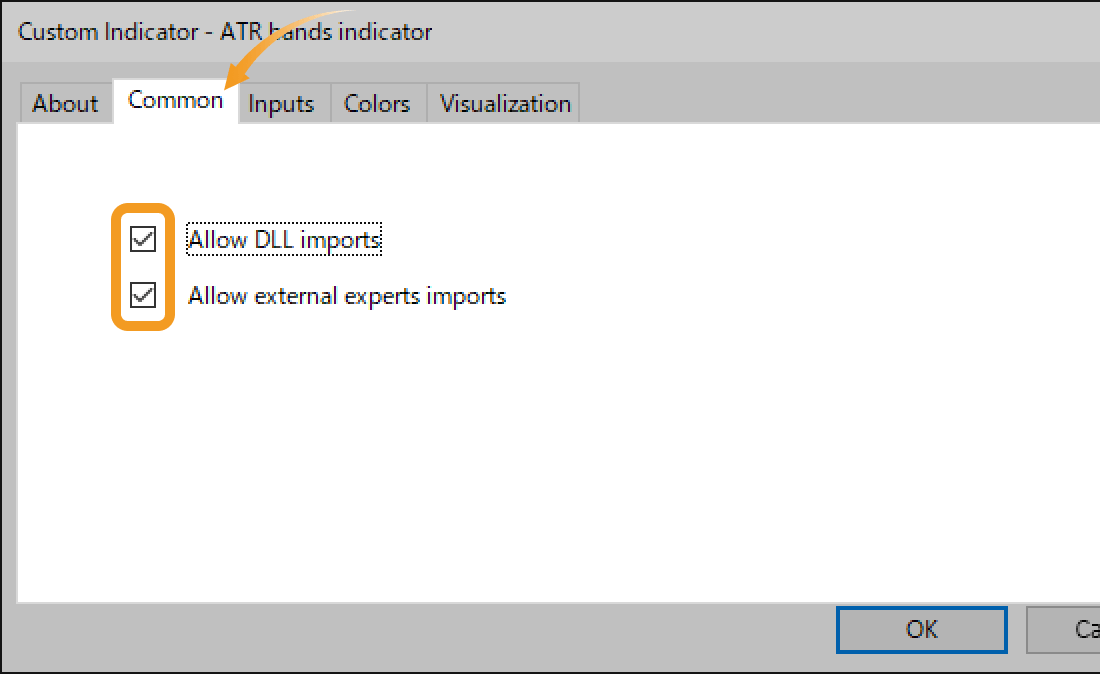This screenshot has height=674, width=1100.
Task: Click the "Allow DLL imports" label text
Action: tap(284, 240)
